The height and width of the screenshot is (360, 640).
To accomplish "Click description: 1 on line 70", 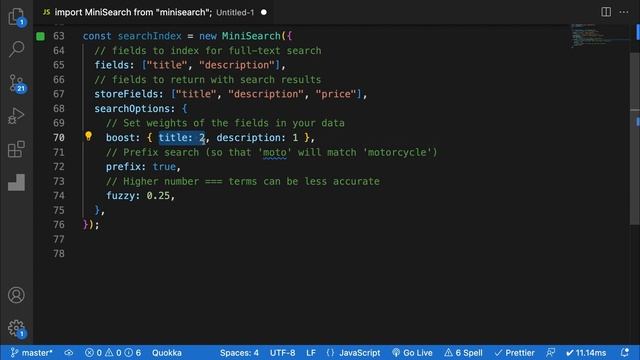I will [257, 138].
